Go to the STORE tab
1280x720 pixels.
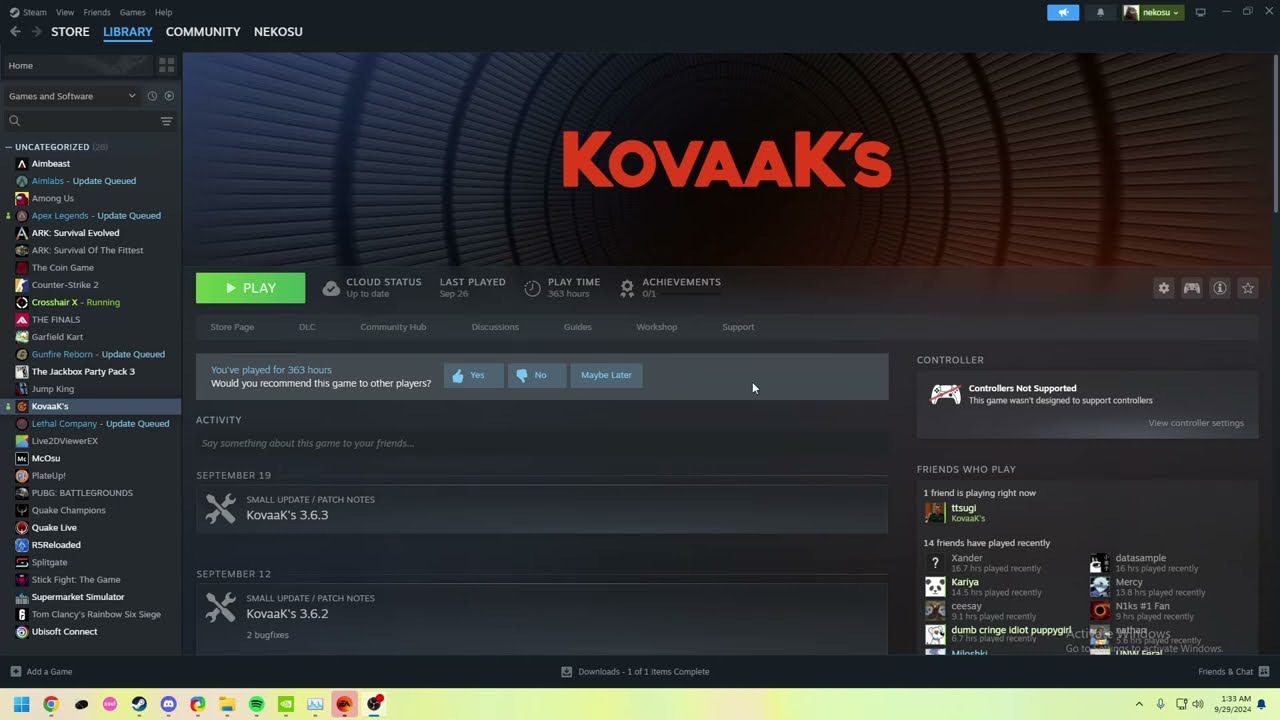coord(70,32)
